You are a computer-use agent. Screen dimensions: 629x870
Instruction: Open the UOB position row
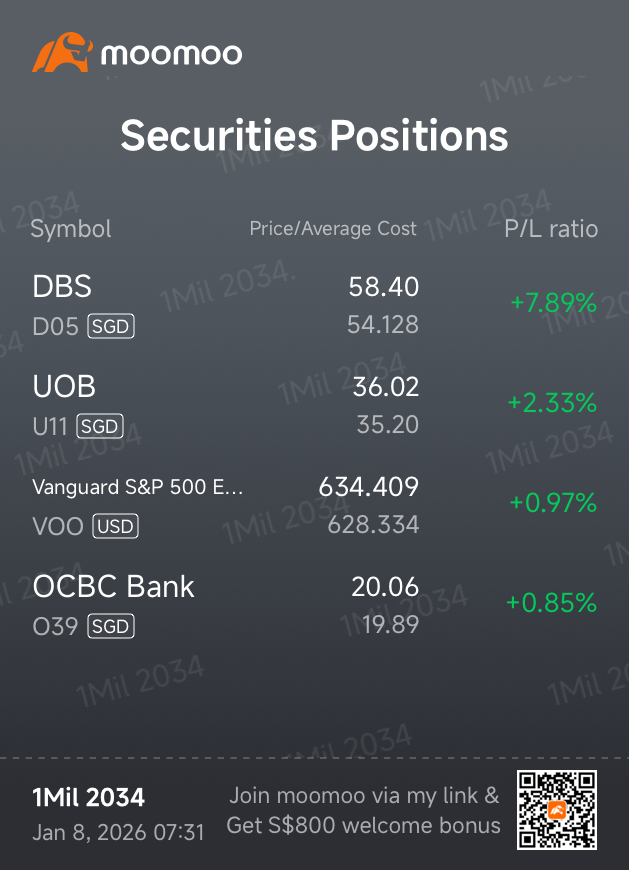64,387
